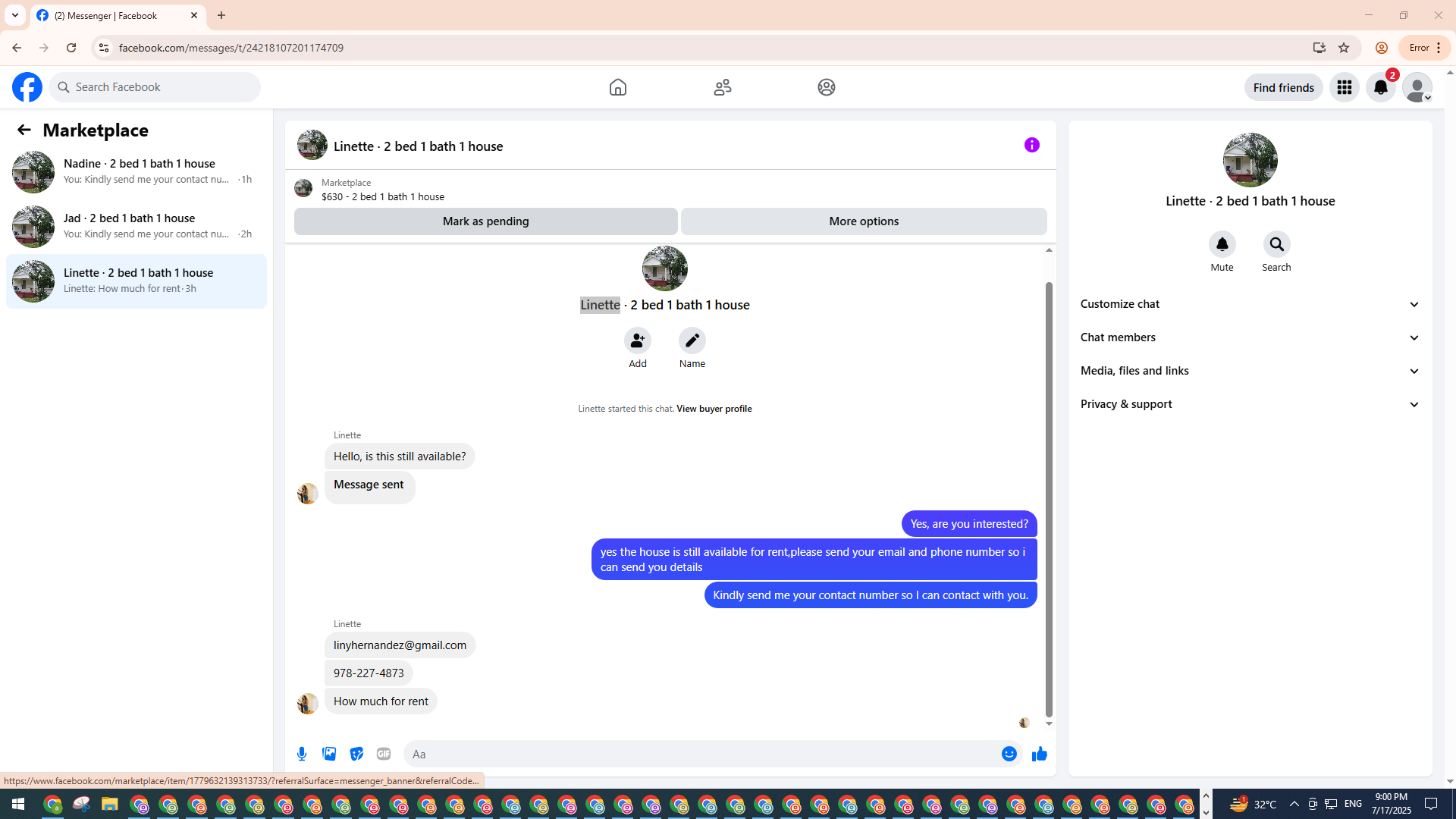Go to Facebook Home icon
Screen dimensions: 1456x819
click(x=618, y=87)
